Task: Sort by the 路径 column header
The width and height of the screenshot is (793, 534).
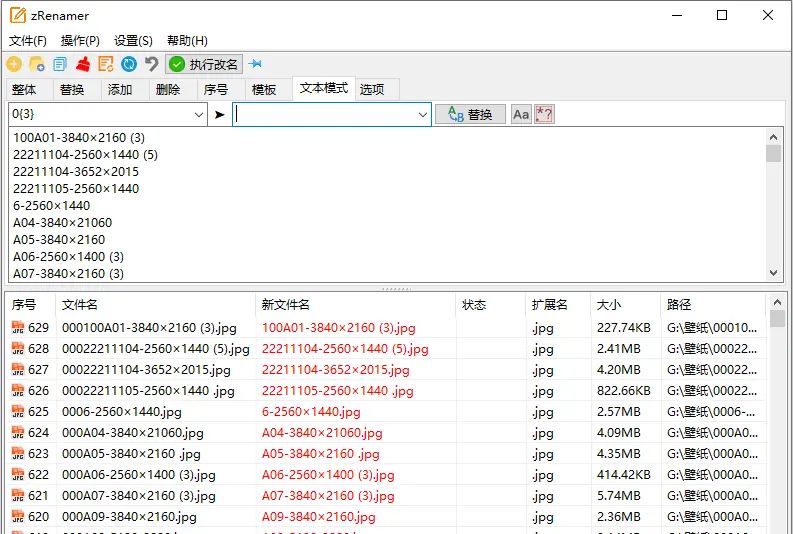Action: click(714, 304)
